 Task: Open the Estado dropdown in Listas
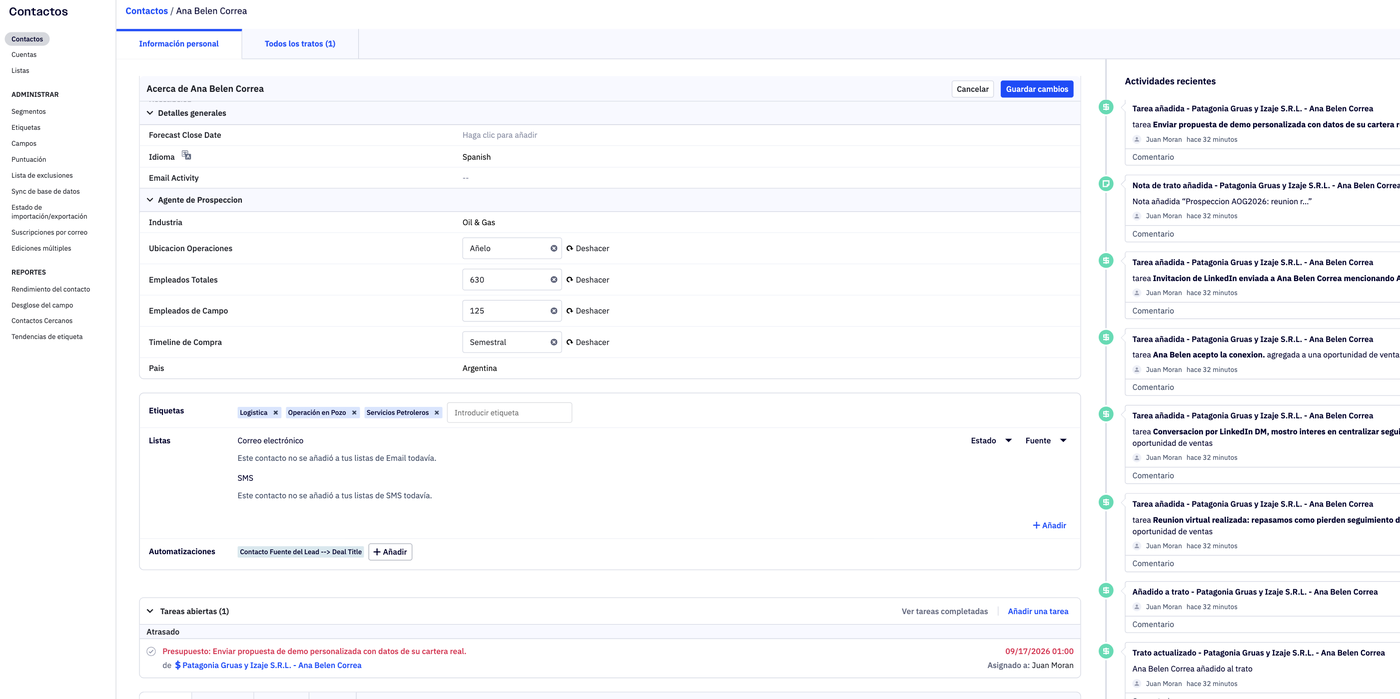[x=991, y=440]
